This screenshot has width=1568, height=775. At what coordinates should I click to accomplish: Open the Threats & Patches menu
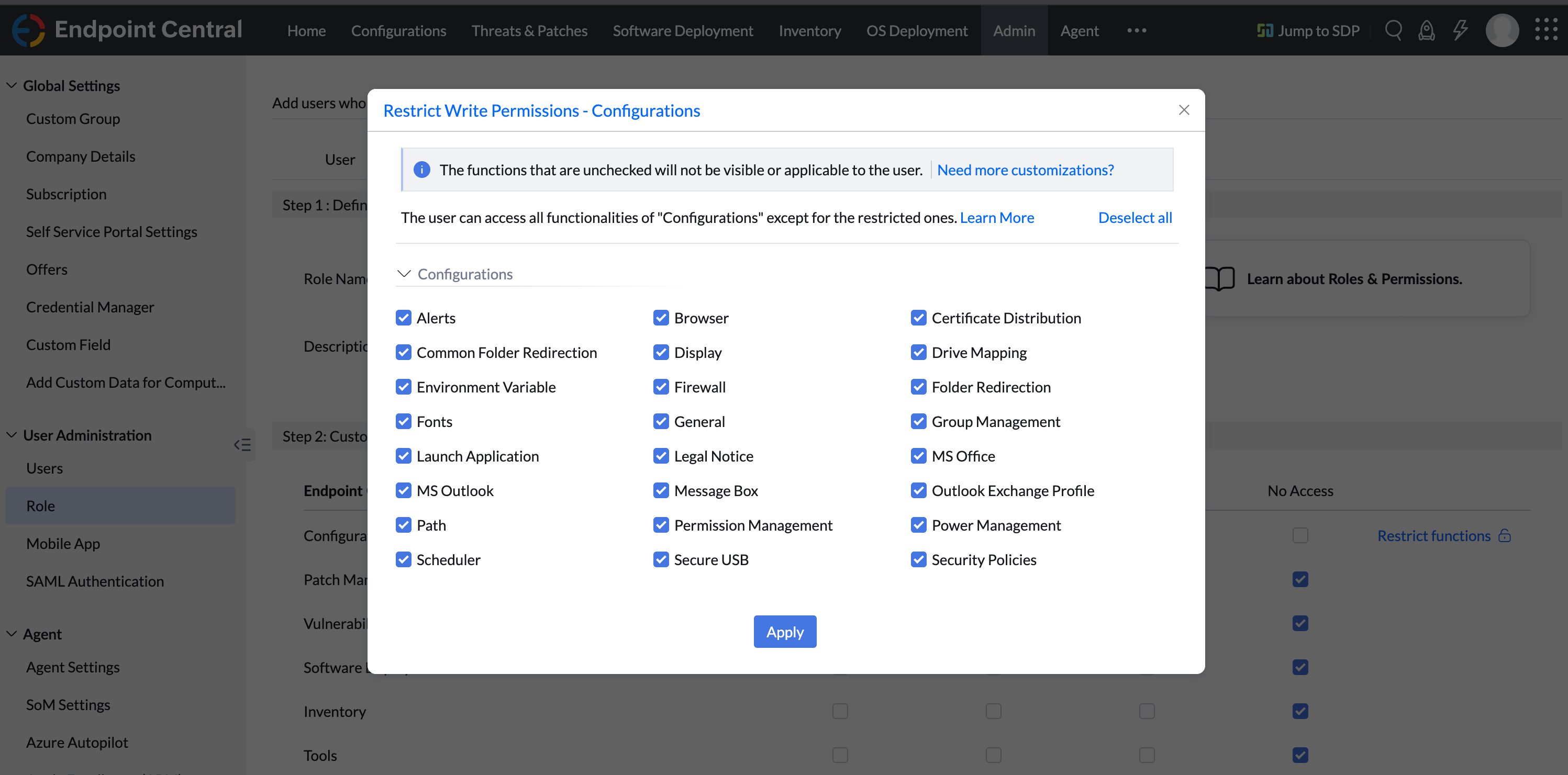tap(529, 30)
